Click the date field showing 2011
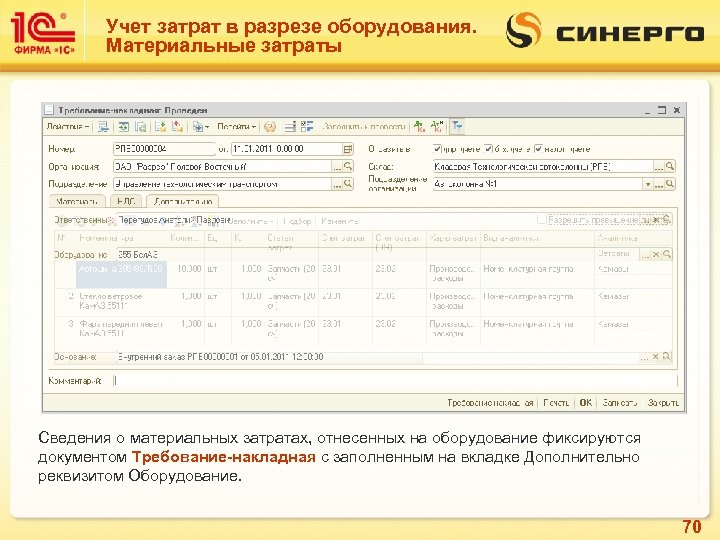Viewport: 720px width, 540px height. point(287,149)
